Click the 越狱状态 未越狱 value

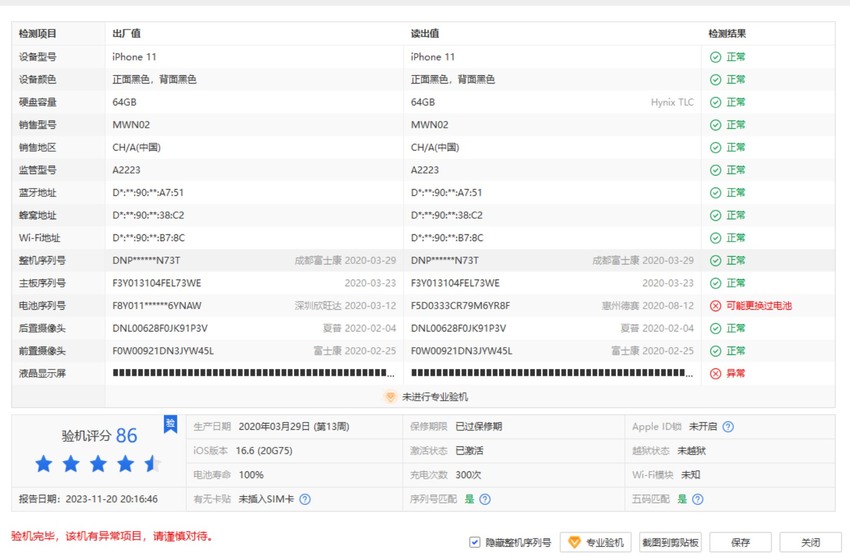tap(692, 451)
